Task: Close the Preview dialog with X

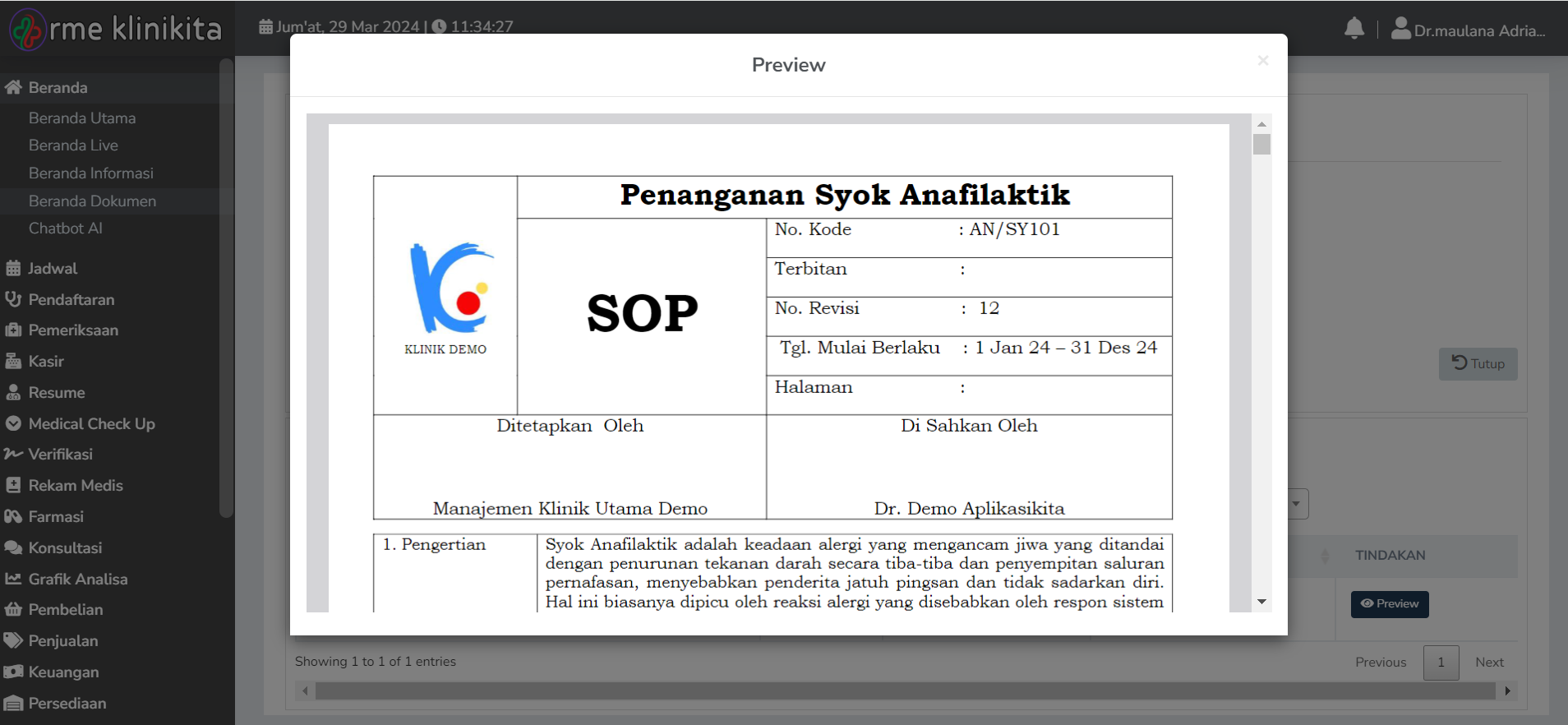Action: pos(1262,61)
